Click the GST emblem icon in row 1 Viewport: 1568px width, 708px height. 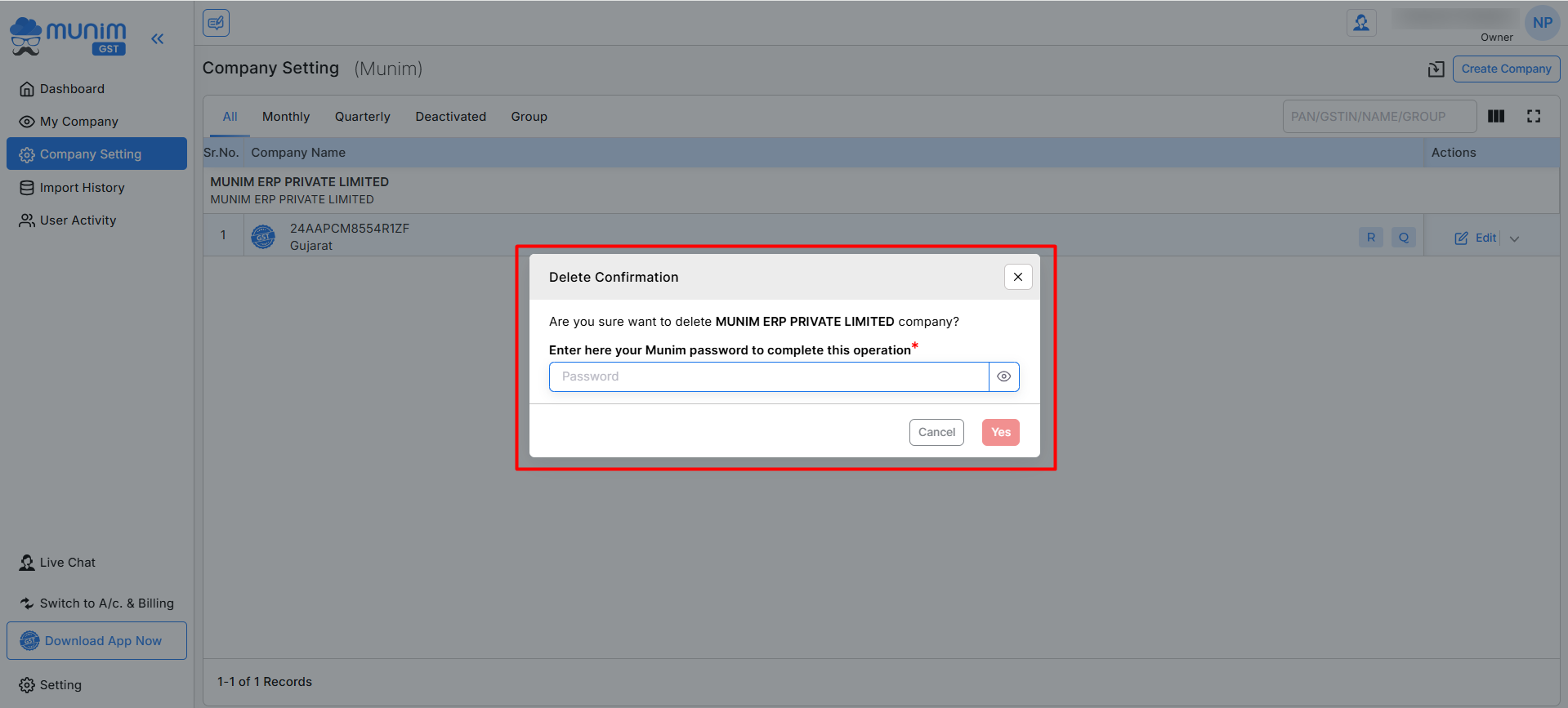(263, 237)
